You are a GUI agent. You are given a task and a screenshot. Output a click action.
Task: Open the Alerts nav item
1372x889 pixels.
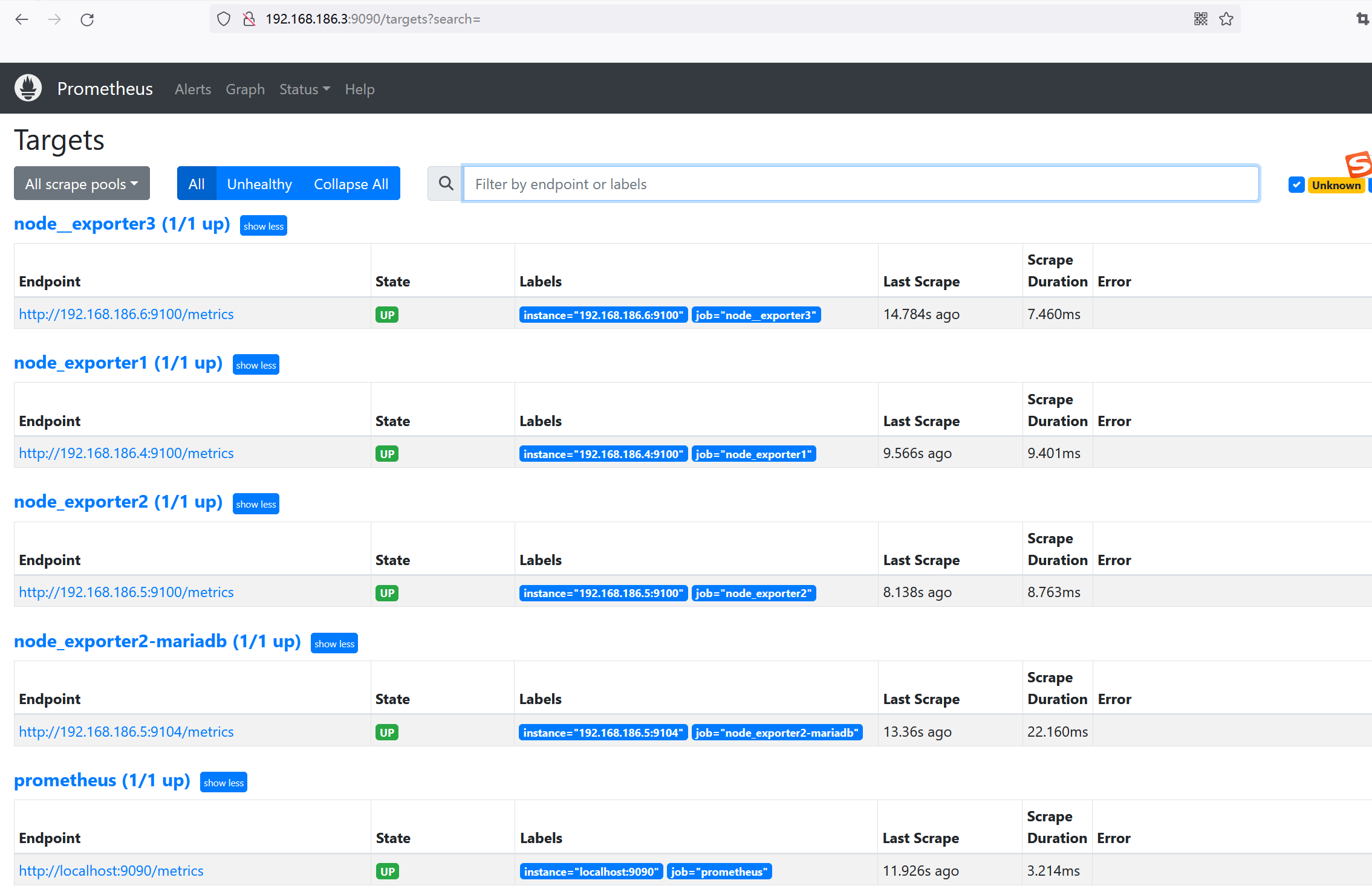pos(193,89)
